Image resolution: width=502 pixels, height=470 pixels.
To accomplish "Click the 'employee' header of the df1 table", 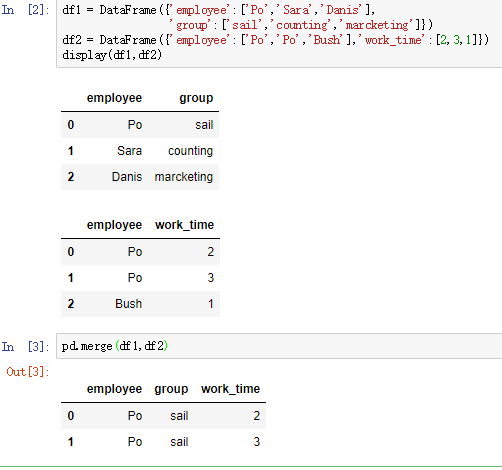I will coord(114,98).
